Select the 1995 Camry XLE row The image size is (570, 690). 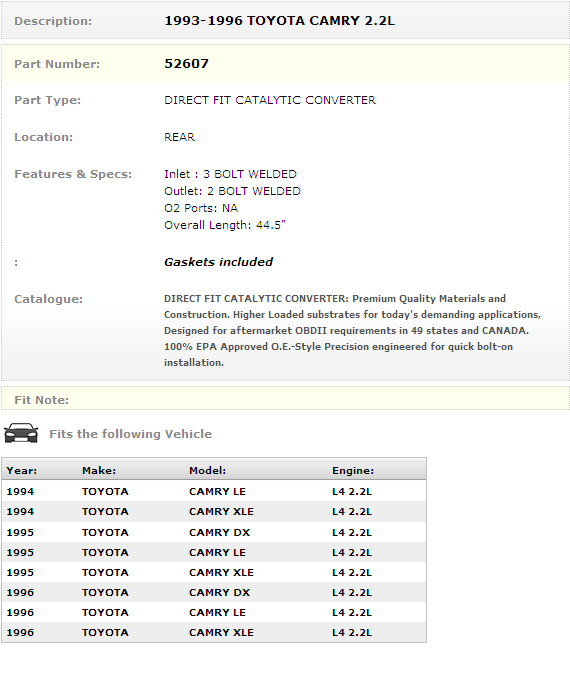pos(214,572)
